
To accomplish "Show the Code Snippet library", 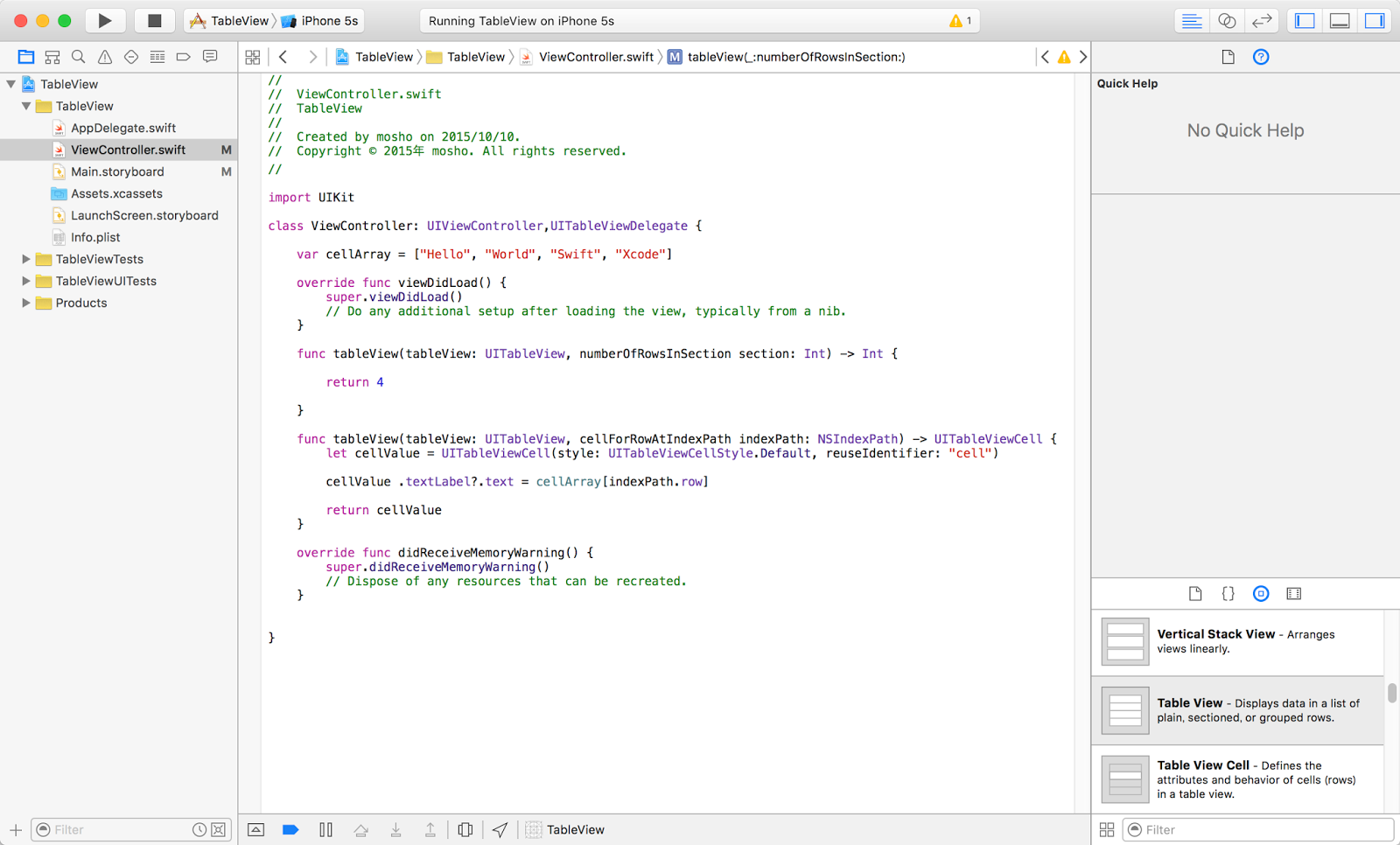I will 1228,594.
